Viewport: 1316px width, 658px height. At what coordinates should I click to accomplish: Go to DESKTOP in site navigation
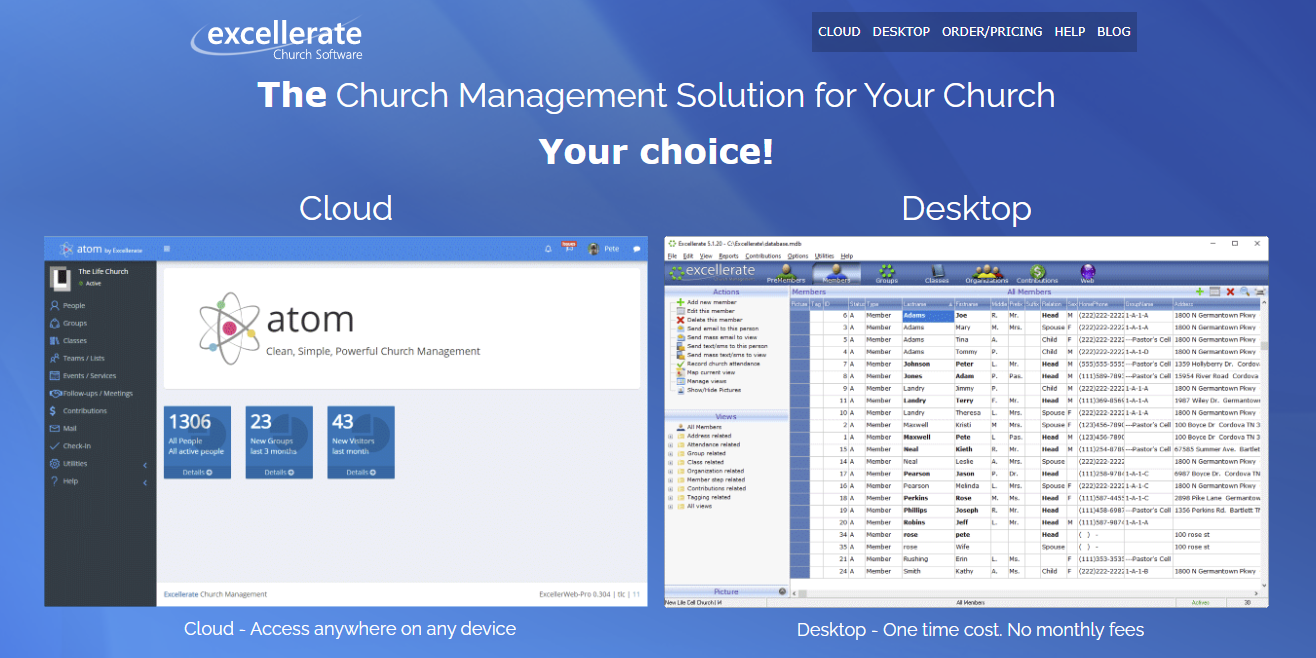point(901,32)
